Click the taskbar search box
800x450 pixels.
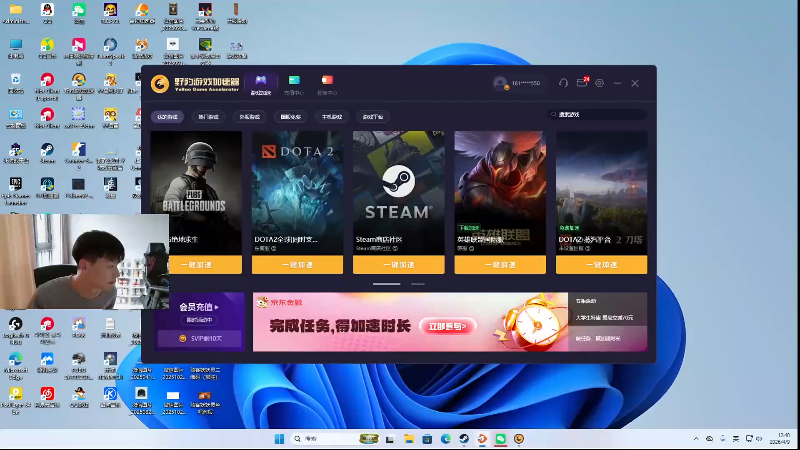[x=335, y=439]
